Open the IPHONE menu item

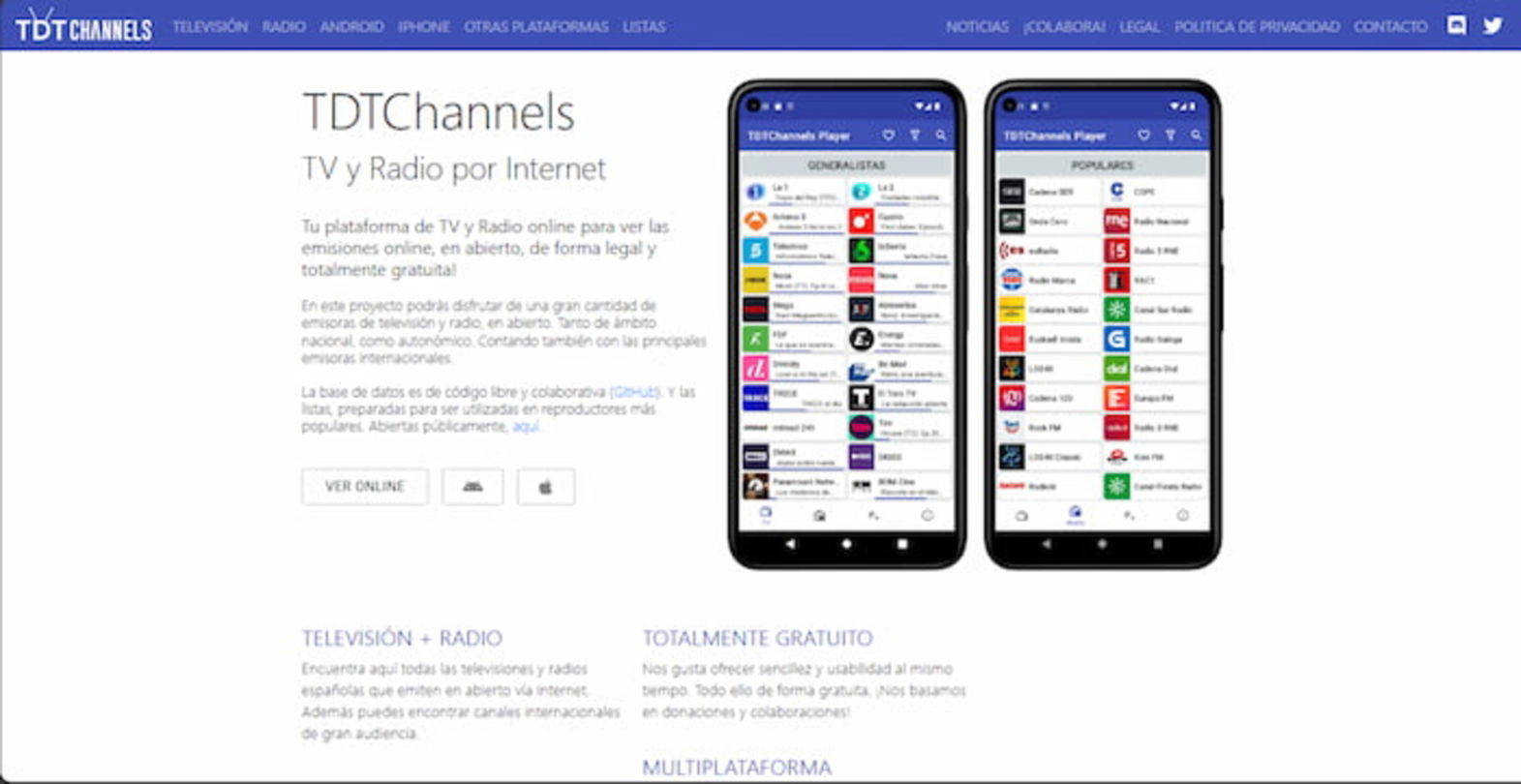424,26
